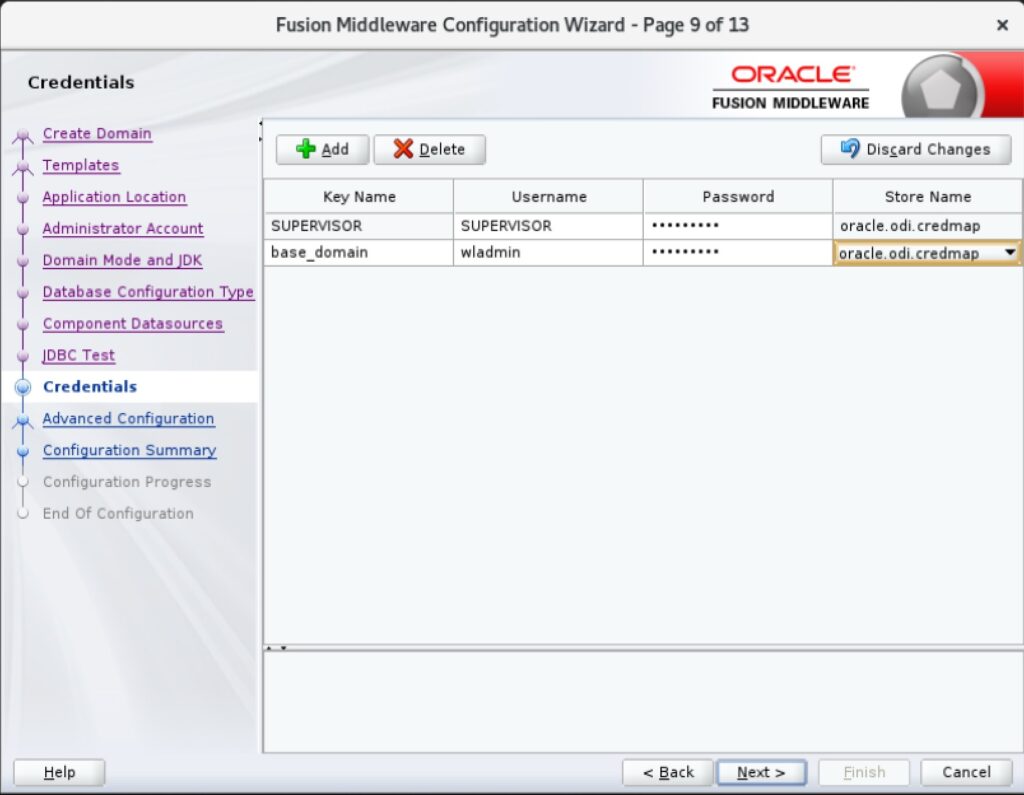This screenshot has width=1024, height=795.
Task: Close the Configuration Wizard window
Action: [1002, 25]
